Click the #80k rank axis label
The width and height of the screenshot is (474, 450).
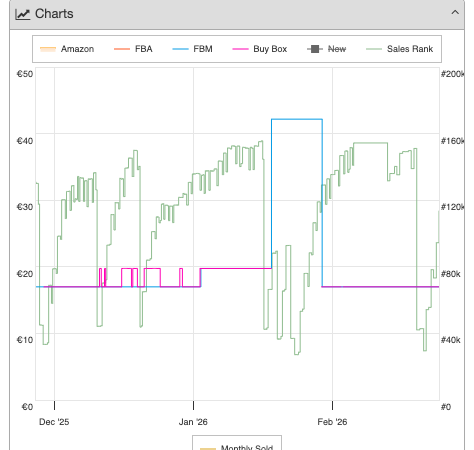click(x=451, y=274)
